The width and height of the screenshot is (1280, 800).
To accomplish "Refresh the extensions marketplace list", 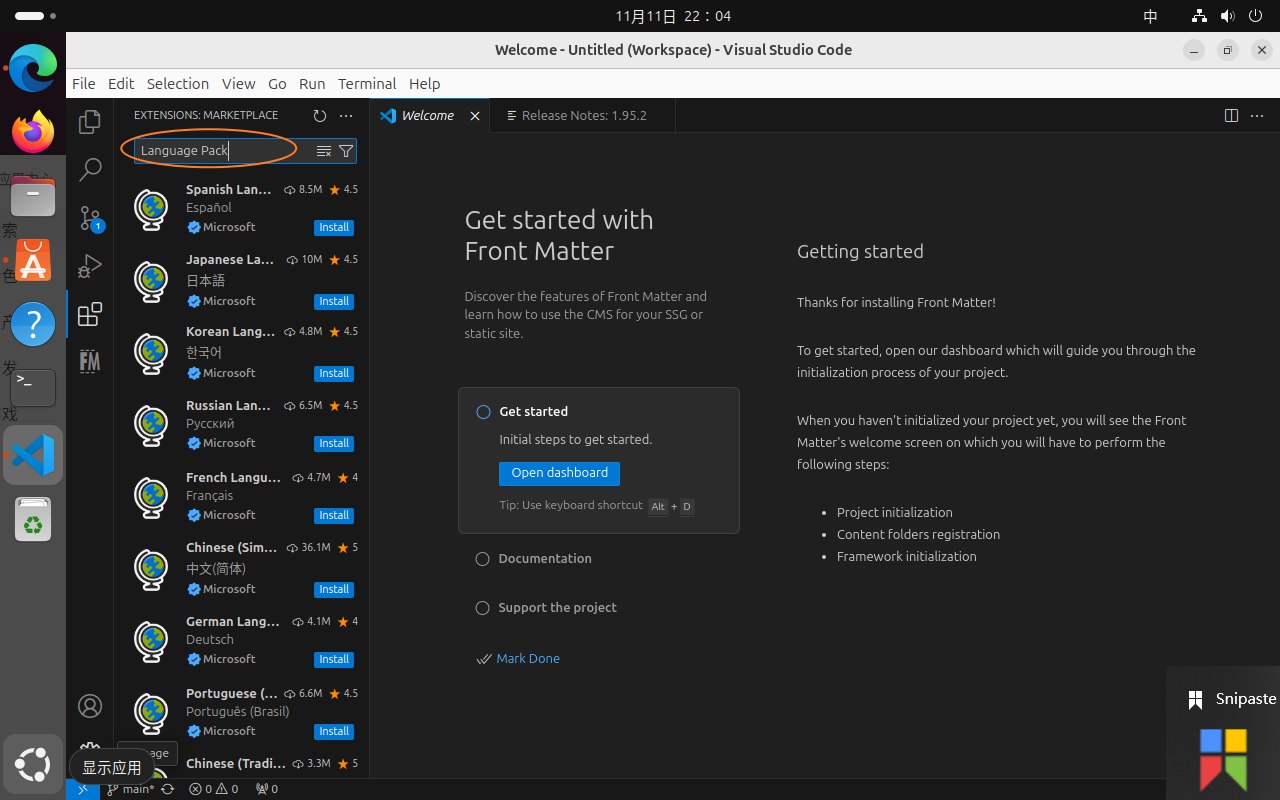I will coord(319,116).
